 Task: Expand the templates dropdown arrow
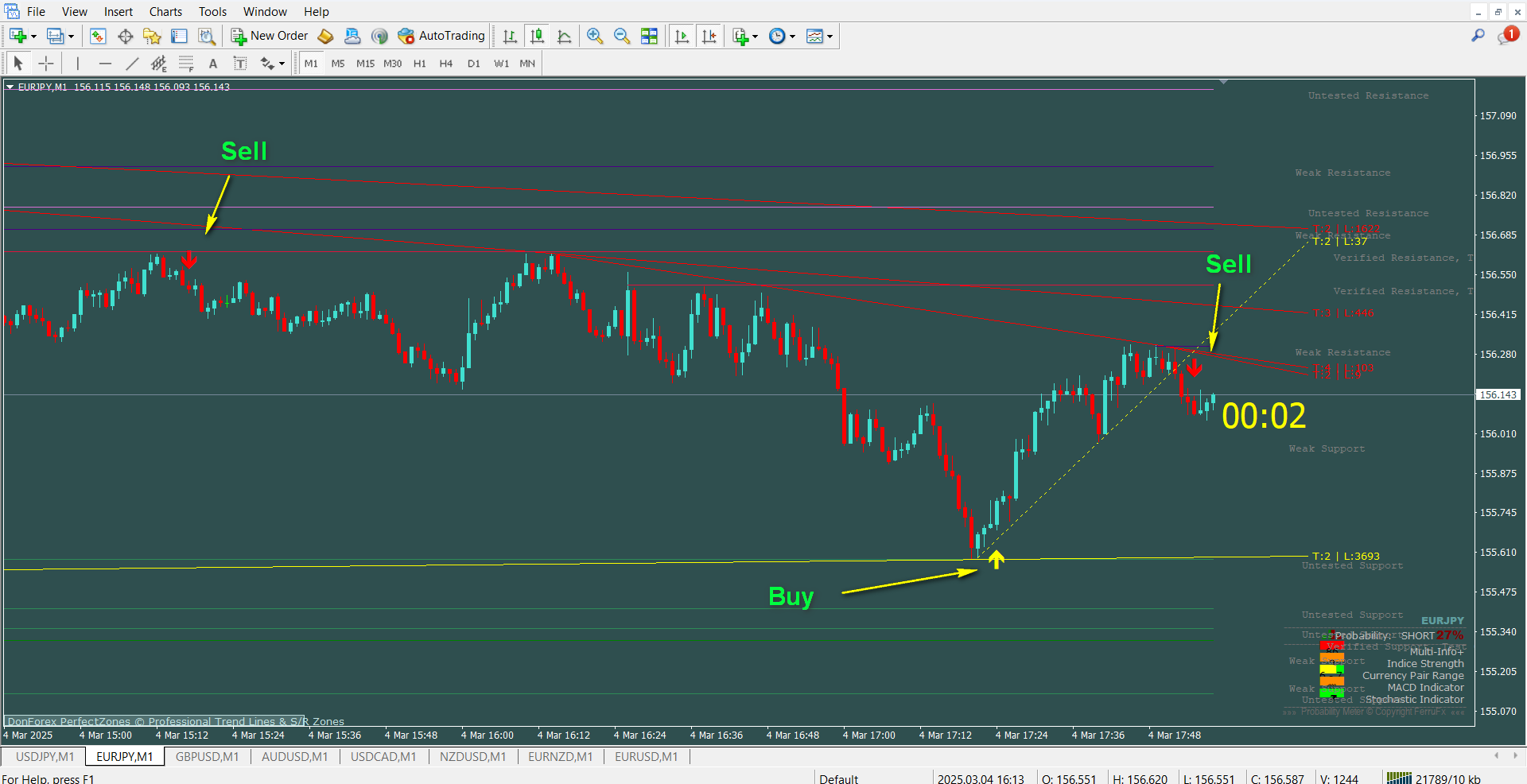[x=830, y=37]
